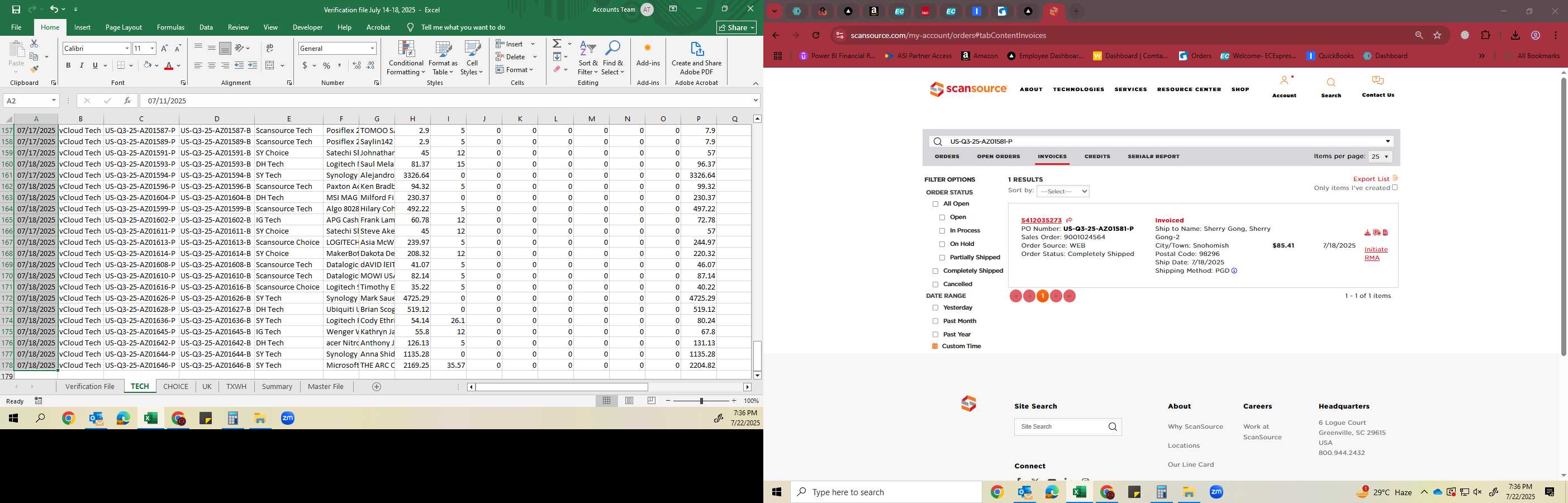Click the Excel zoom slider handle

point(701,401)
